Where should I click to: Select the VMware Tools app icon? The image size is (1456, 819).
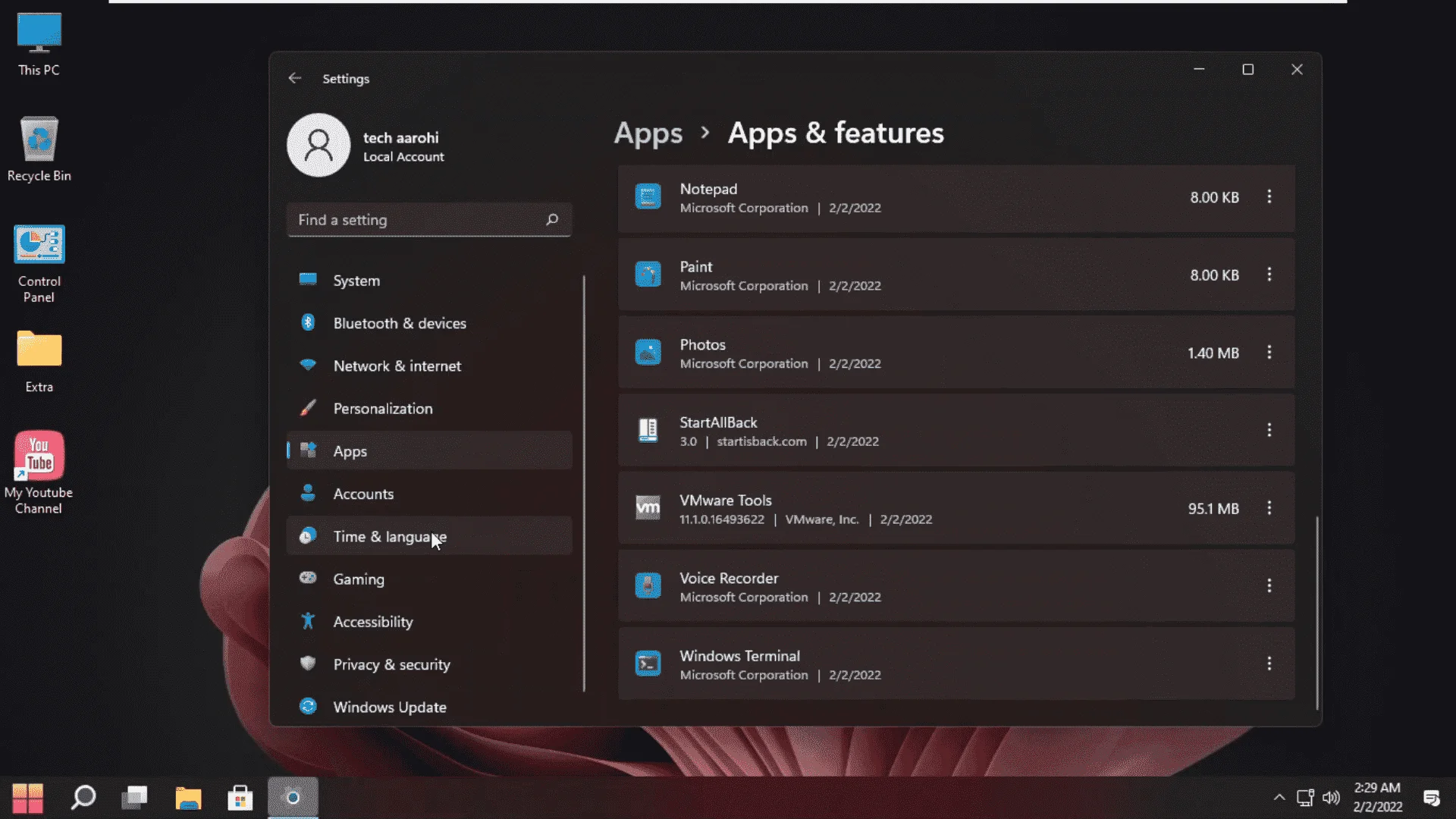pyautogui.click(x=648, y=508)
